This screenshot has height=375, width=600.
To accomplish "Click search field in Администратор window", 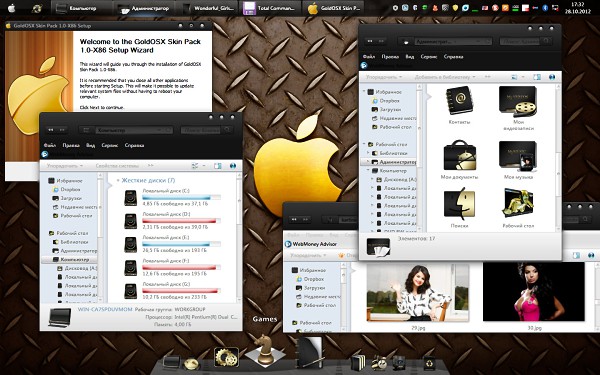I will 520,41.
